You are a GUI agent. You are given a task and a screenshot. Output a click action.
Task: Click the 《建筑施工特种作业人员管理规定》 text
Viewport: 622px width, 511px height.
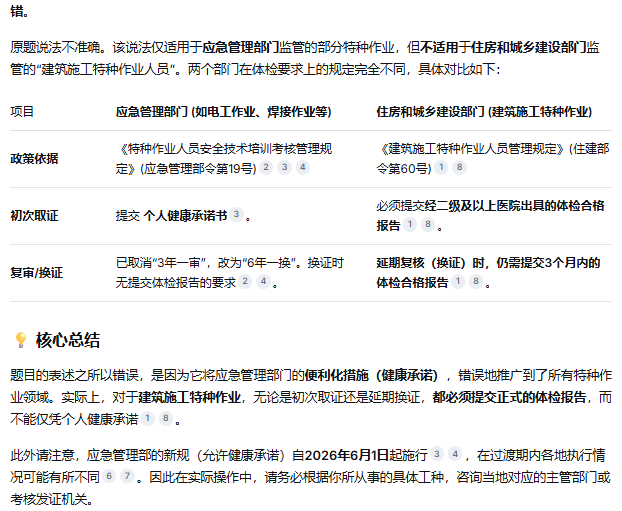coord(471,149)
